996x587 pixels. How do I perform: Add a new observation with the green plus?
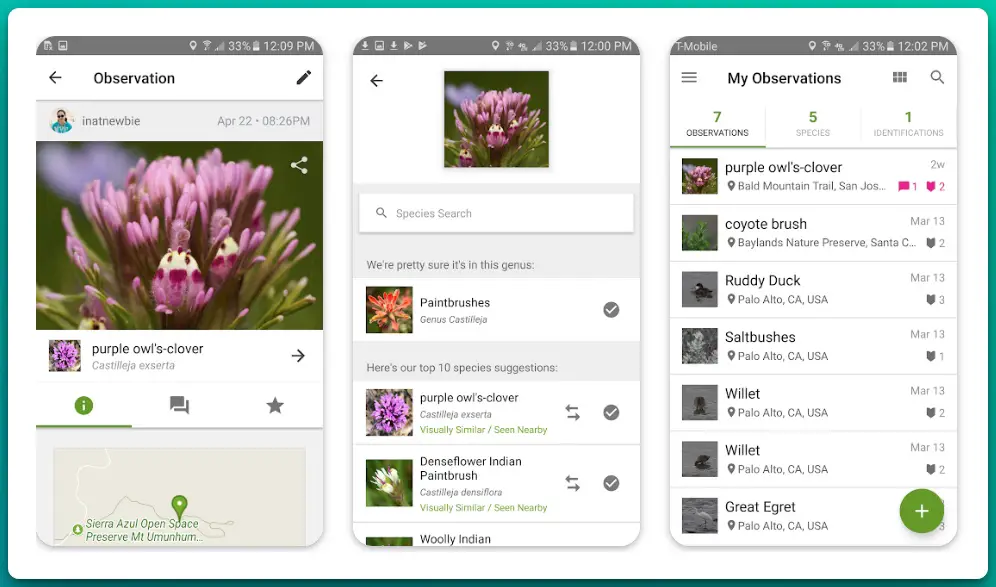click(921, 511)
